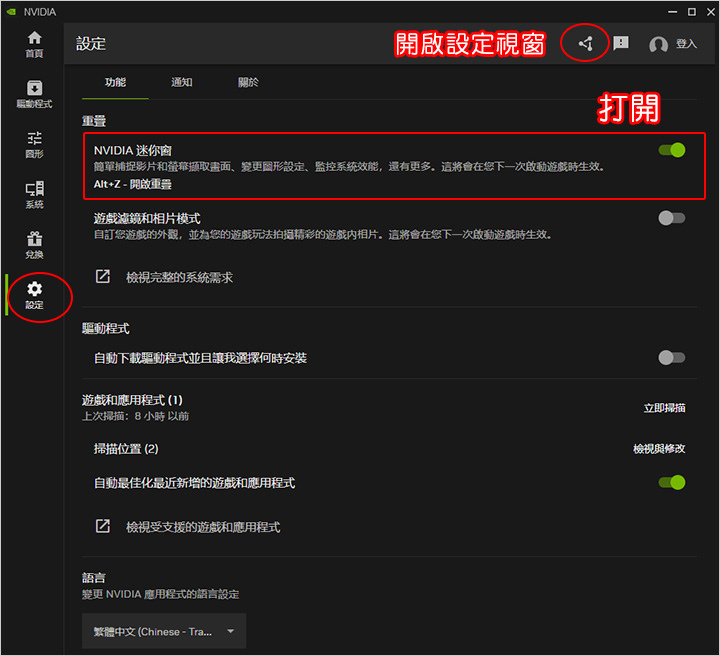Click the NVIDIA logo in title bar
The height and width of the screenshot is (656, 720).
11,12
